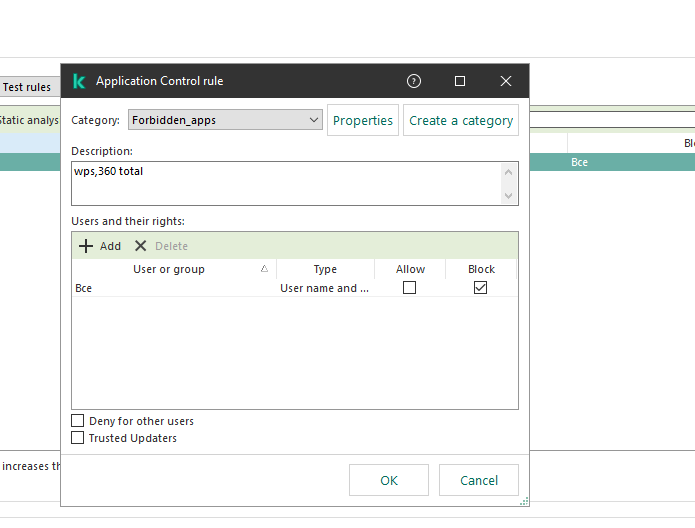Open category Properties button
Screen dimensions: 695x528
click(x=363, y=120)
